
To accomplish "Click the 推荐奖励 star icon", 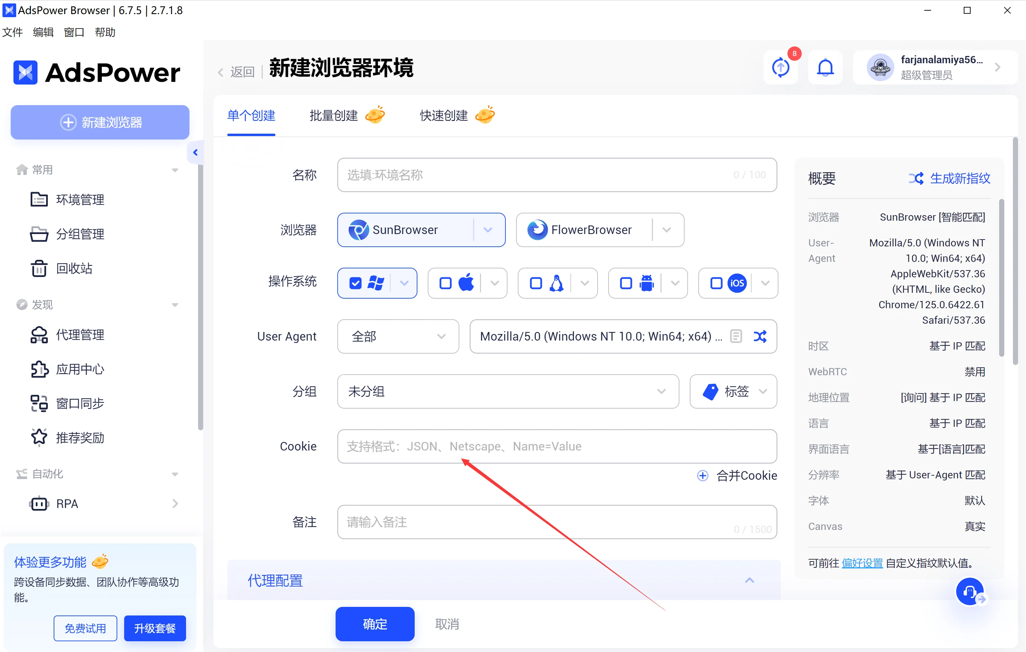I will 39,437.
